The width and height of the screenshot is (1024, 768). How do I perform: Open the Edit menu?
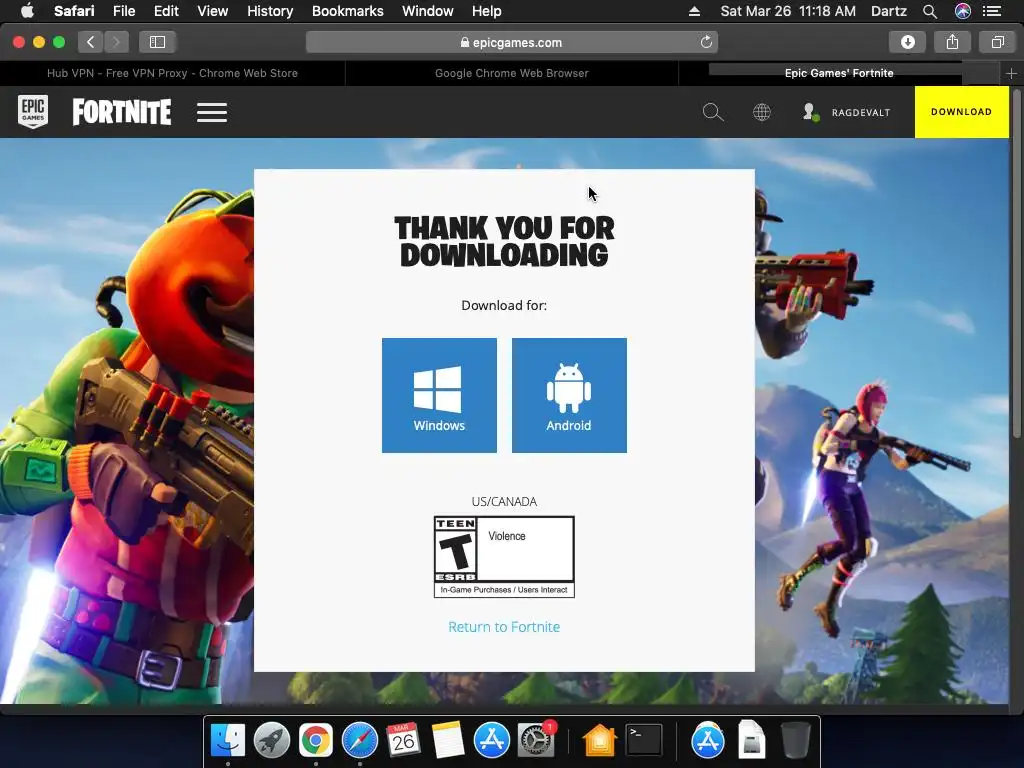(166, 11)
